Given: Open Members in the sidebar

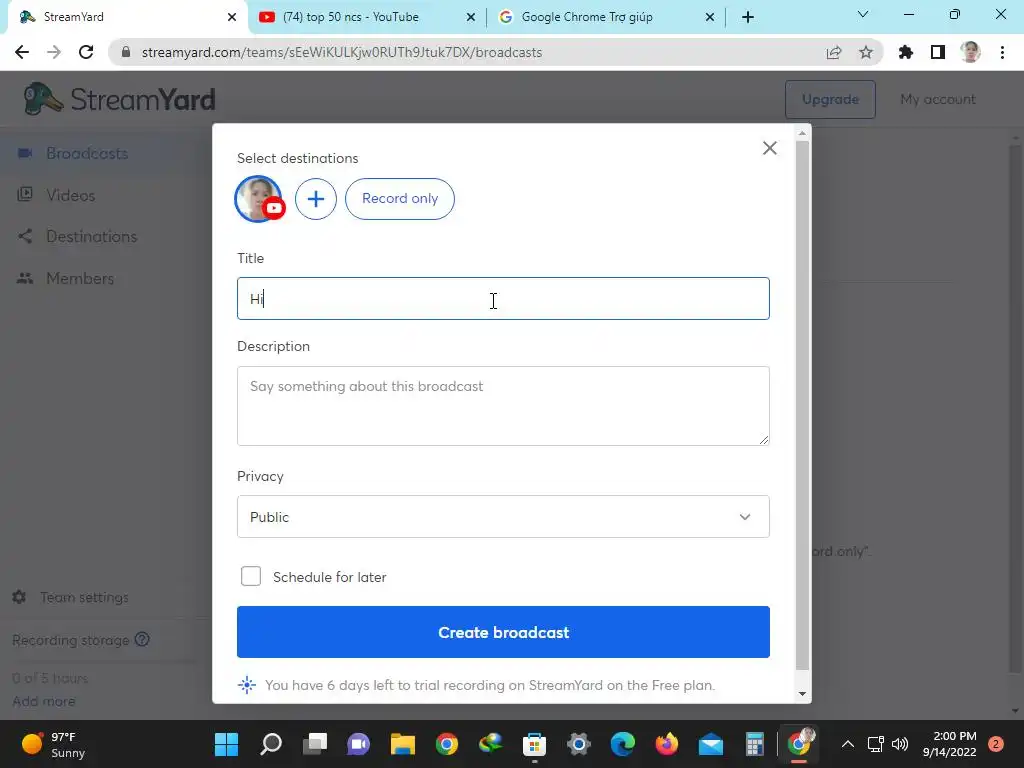Looking at the screenshot, I should tap(80, 278).
